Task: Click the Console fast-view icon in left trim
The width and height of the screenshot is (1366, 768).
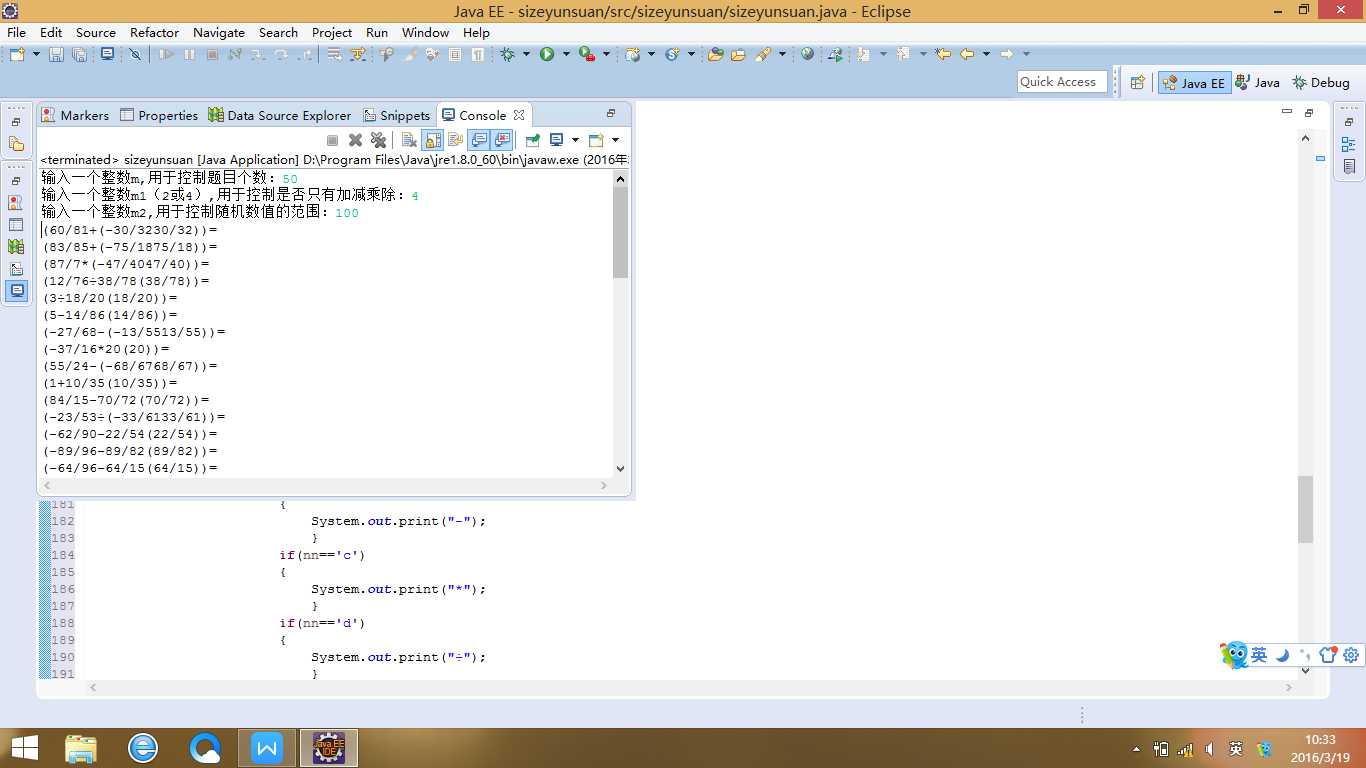Action: pos(16,290)
